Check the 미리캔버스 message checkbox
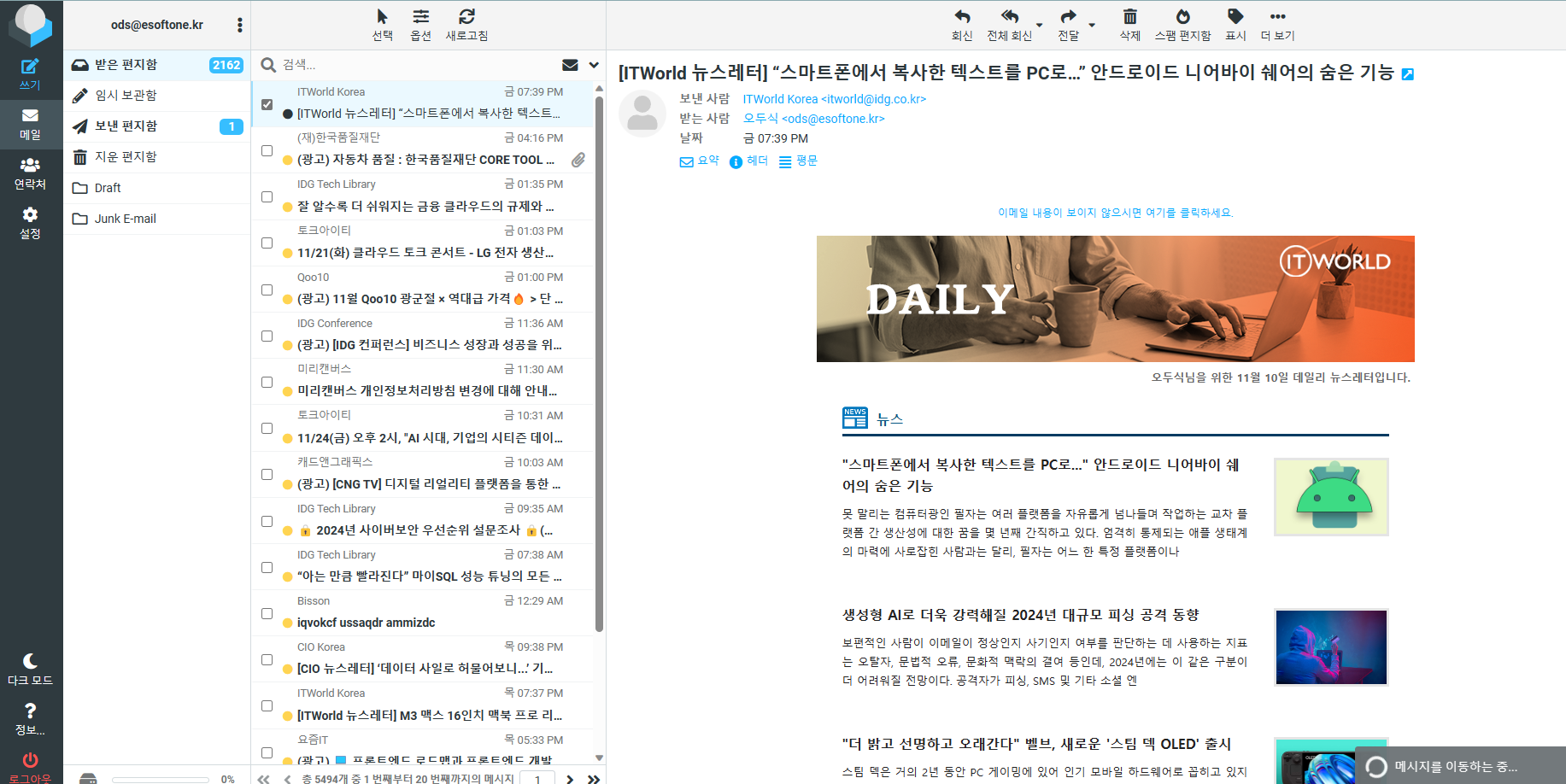Image resolution: width=1566 pixels, height=784 pixels. point(267,382)
